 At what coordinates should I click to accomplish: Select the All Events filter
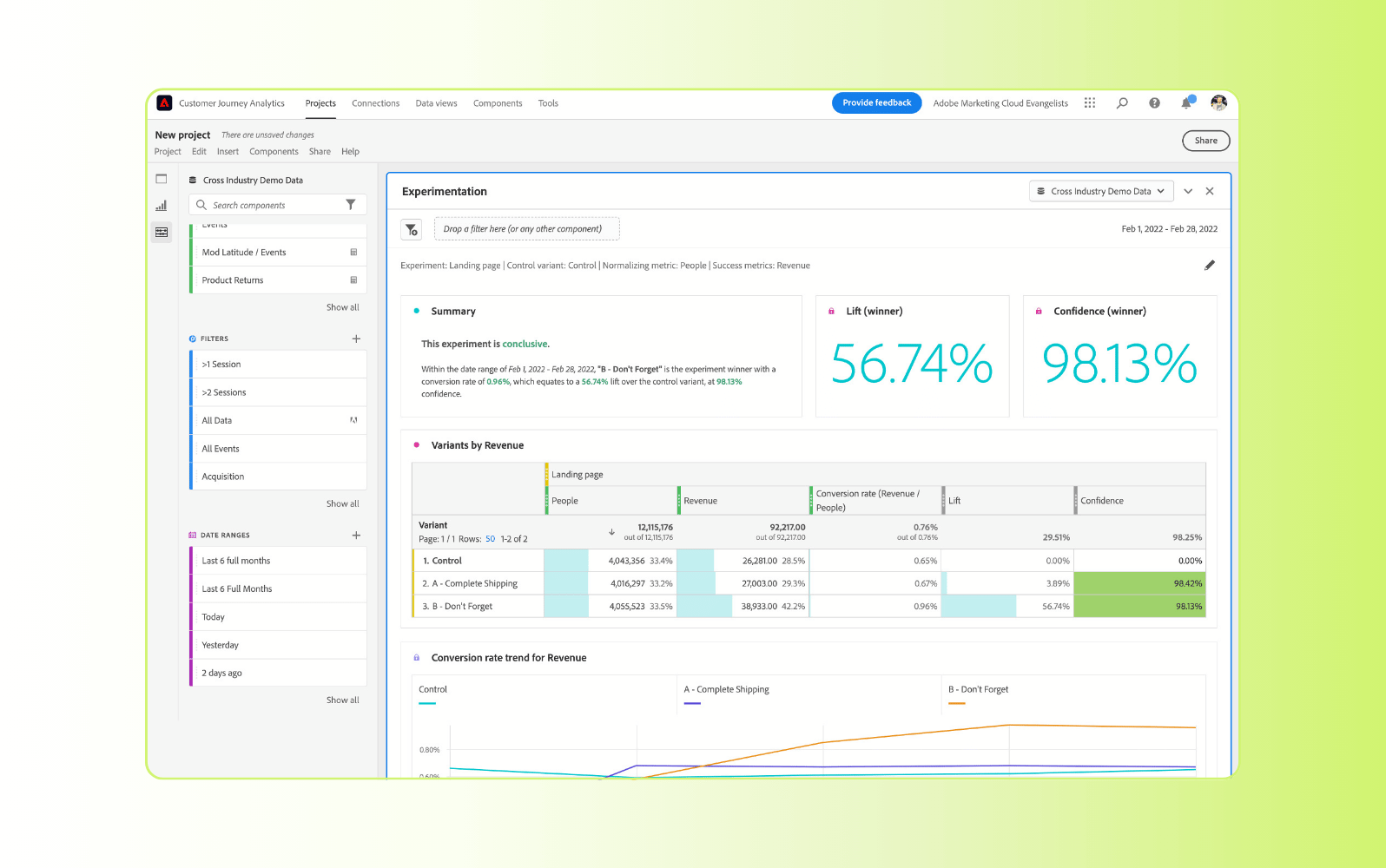[x=278, y=449]
